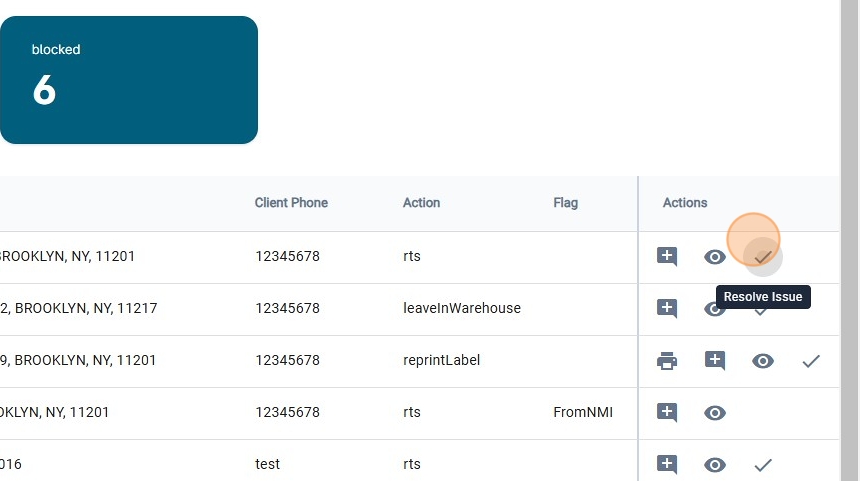Mark the reprintLabel row issue as resolved

click(811, 361)
